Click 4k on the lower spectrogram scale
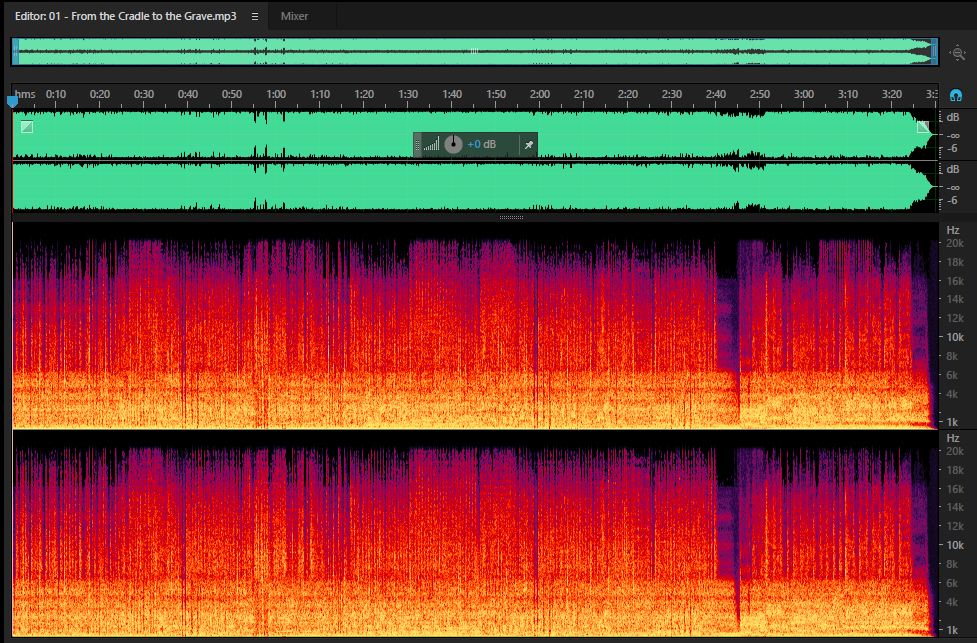The height and width of the screenshot is (643, 977). 952,602
